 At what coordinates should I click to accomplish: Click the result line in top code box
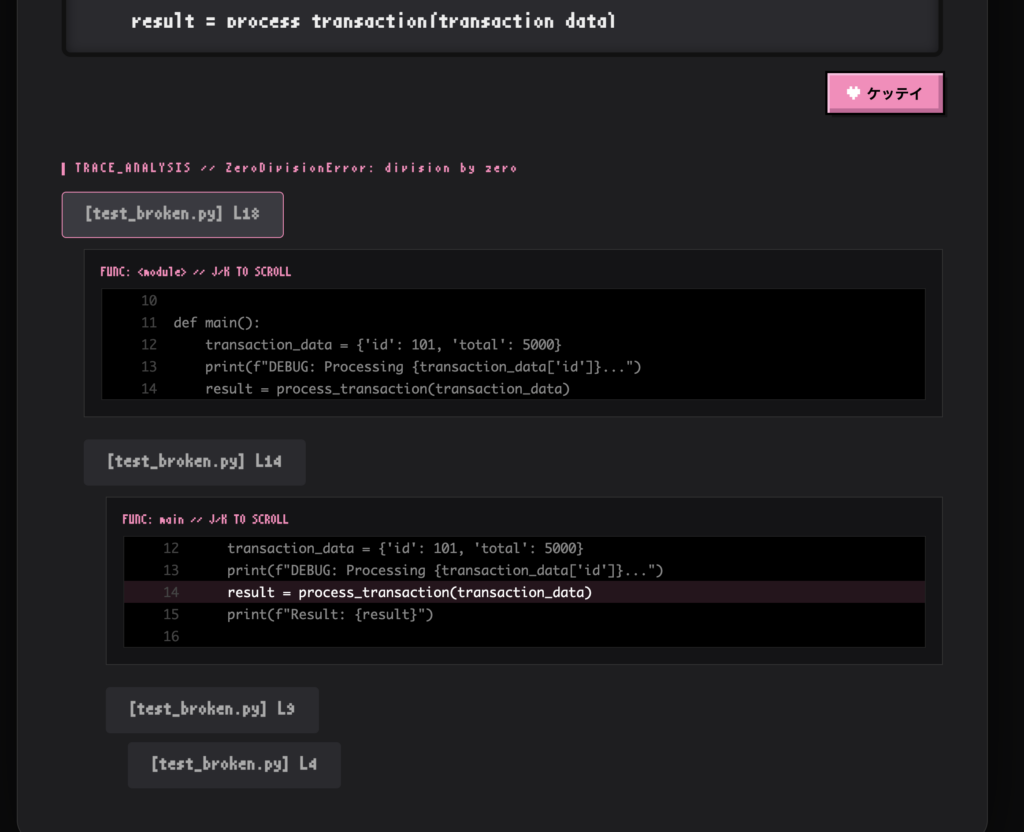pos(373,21)
